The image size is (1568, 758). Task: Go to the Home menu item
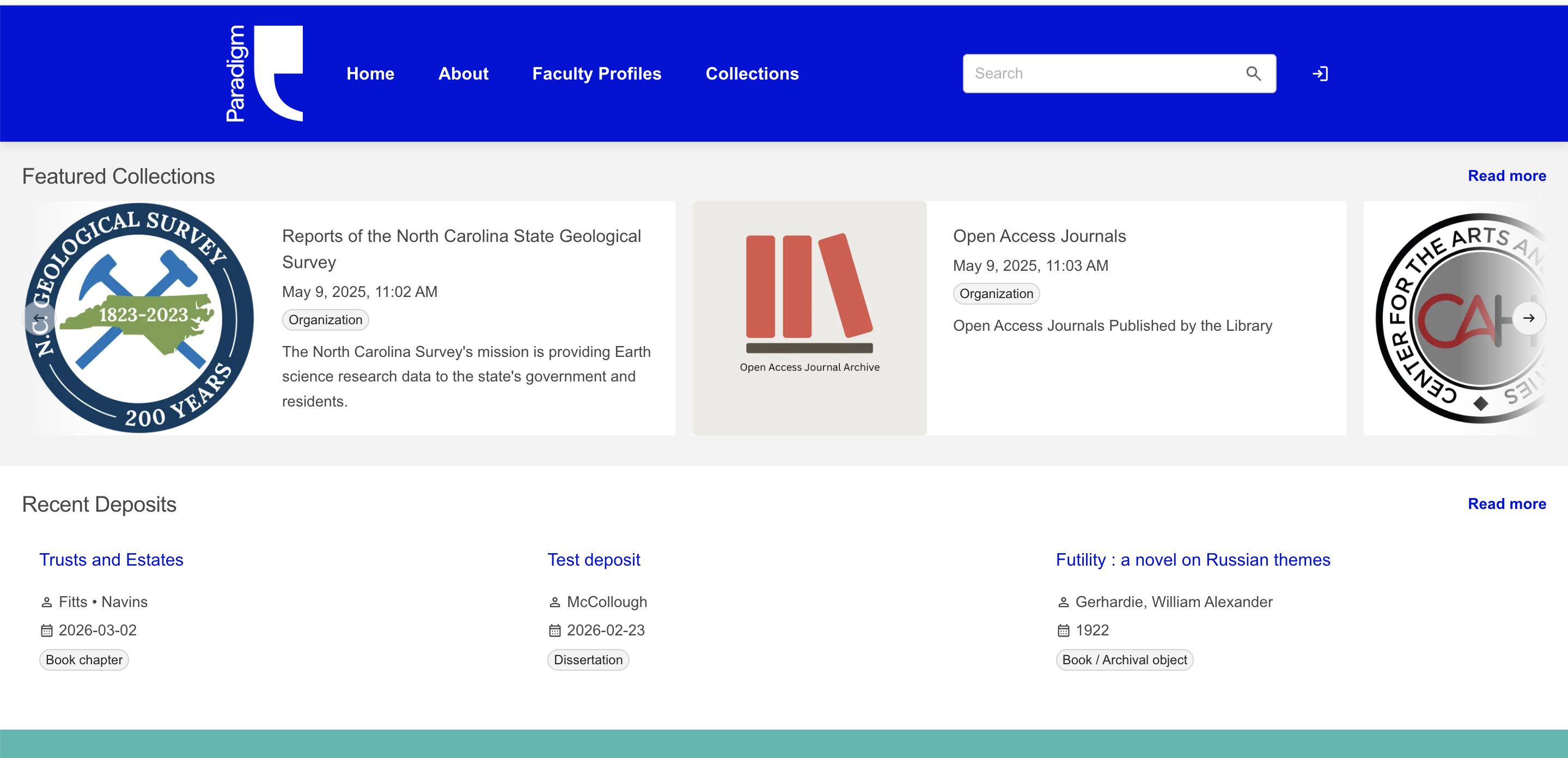click(370, 74)
